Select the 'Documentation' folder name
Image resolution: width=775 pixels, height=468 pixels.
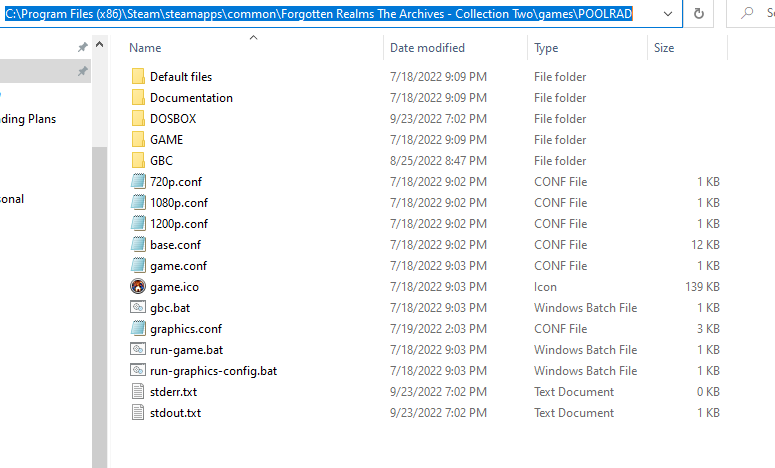191,98
